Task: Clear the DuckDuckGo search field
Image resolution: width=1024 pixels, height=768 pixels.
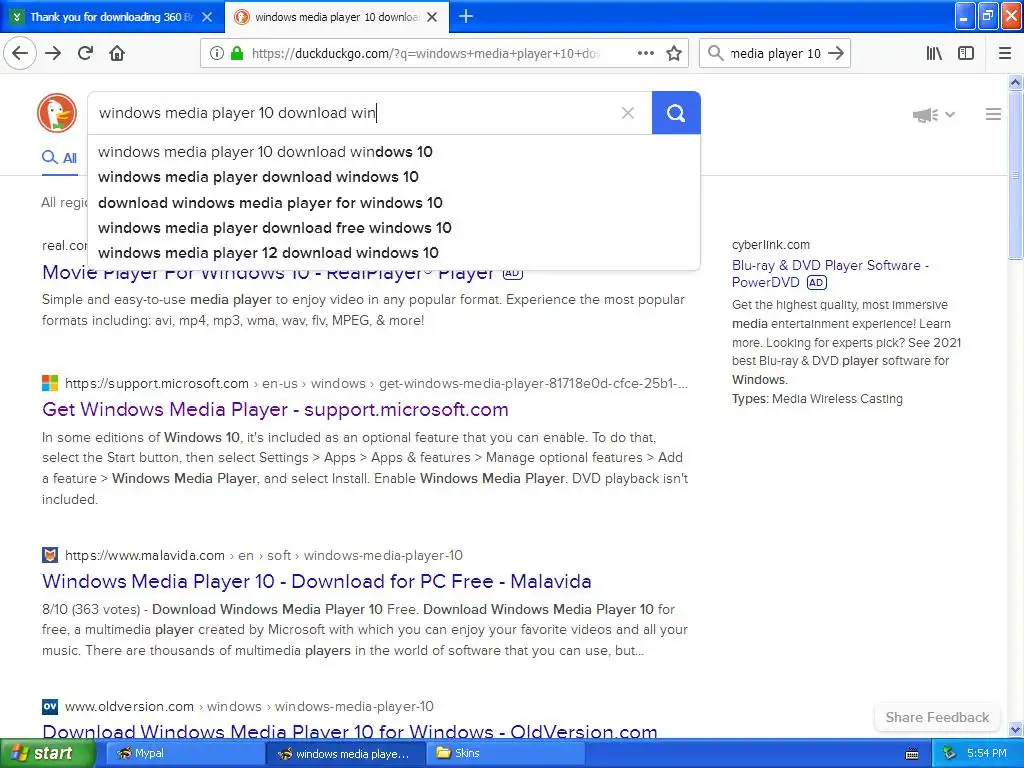Action: pyautogui.click(x=628, y=113)
